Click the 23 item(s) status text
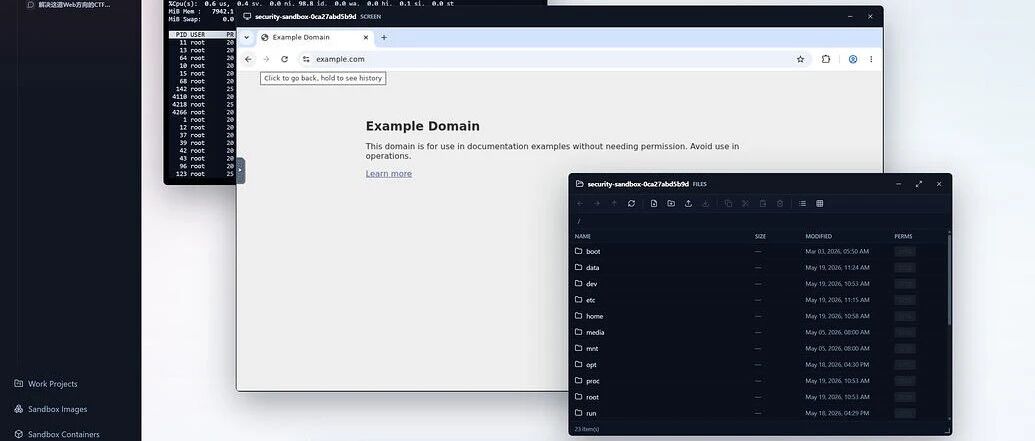The height and width of the screenshot is (441, 1035). pos(587,429)
